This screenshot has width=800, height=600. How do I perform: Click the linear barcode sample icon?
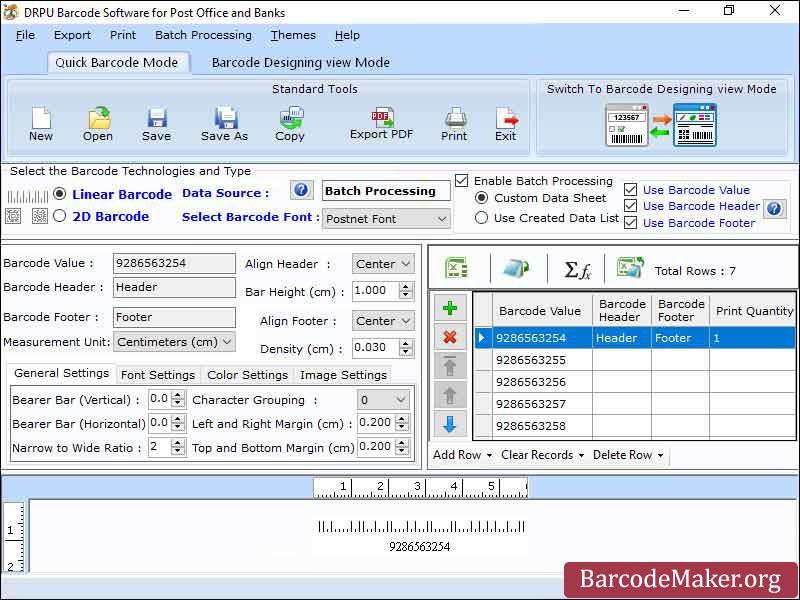click(28, 196)
